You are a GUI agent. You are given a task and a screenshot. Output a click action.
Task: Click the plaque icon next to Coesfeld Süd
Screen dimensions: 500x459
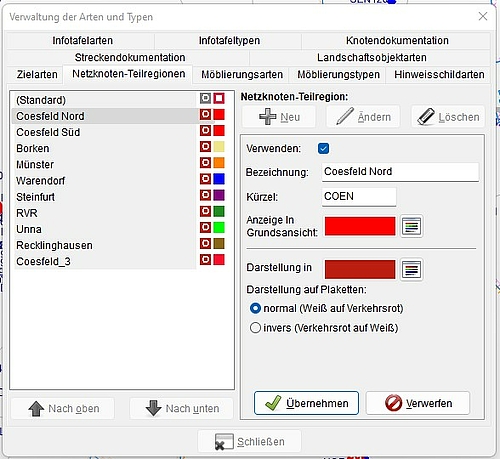(x=205, y=130)
